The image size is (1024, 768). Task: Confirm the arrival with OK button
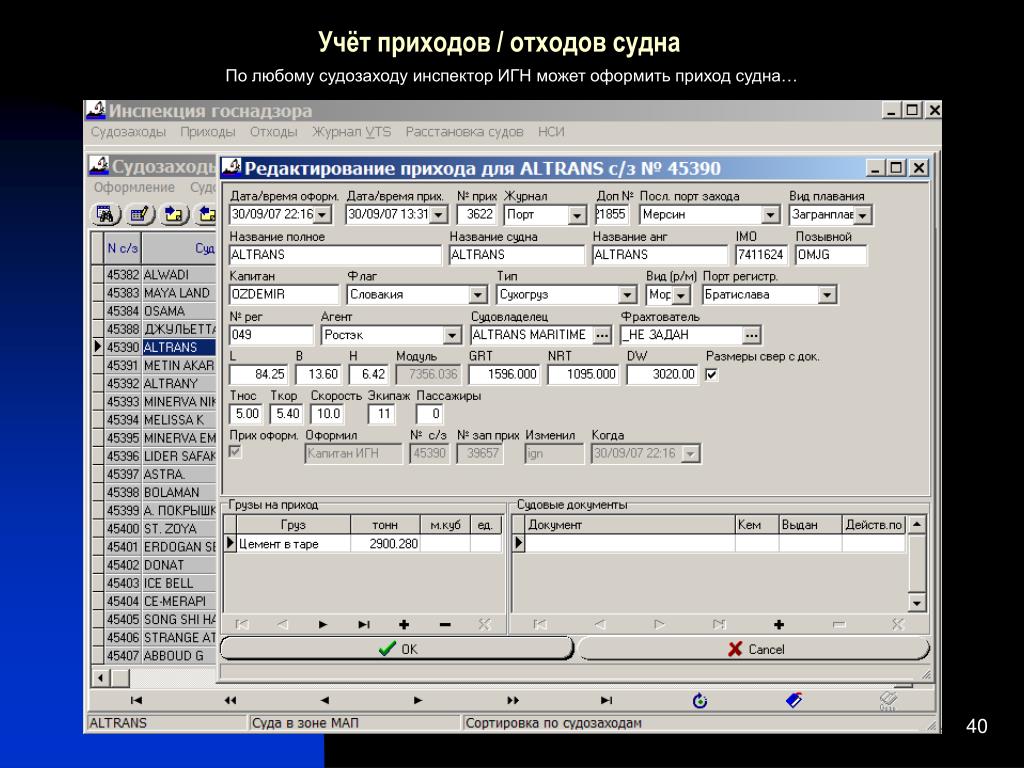pyautogui.click(x=397, y=648)
